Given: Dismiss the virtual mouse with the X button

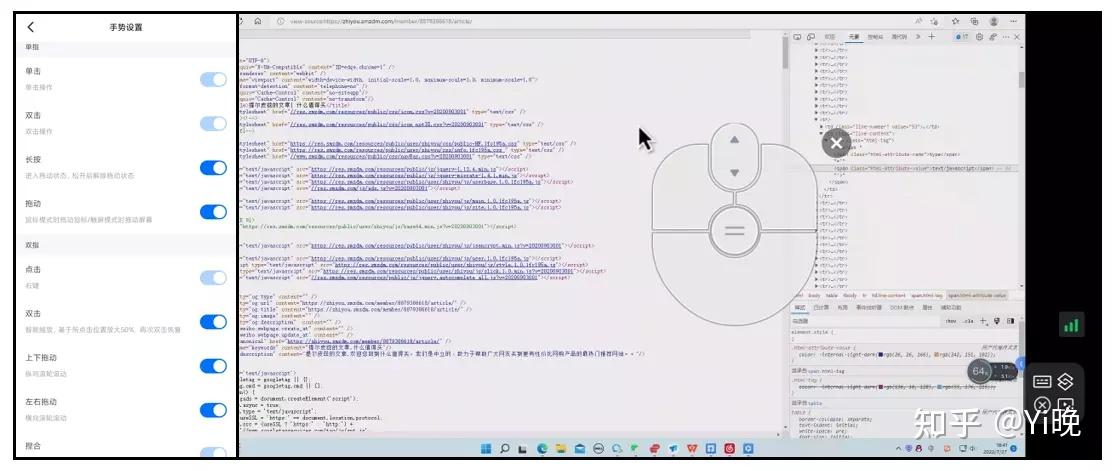Looking at the screenshot, I should [836, 143].
